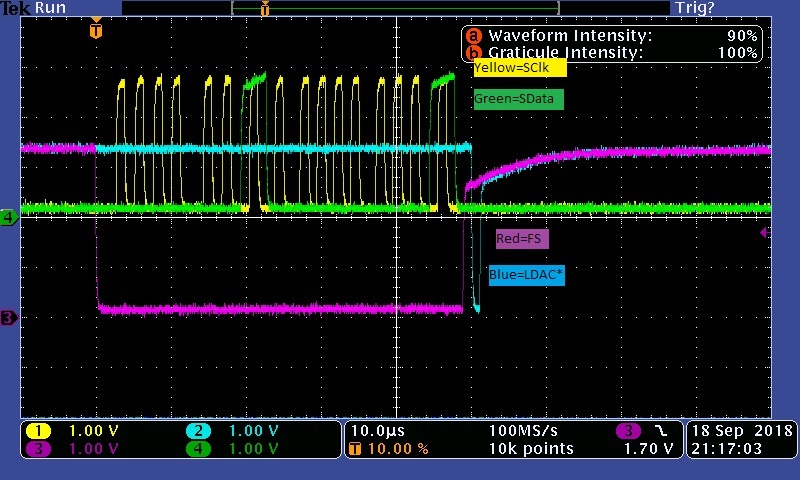Select the magenta channel 3 scale badge
Viewport: 800px width, 480px height.
(38, 449)
